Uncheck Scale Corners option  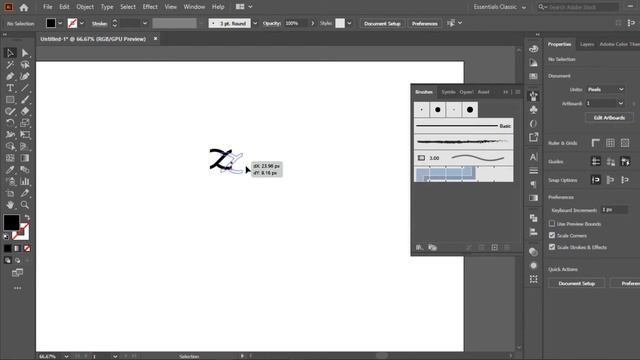(x=552, y=236)
